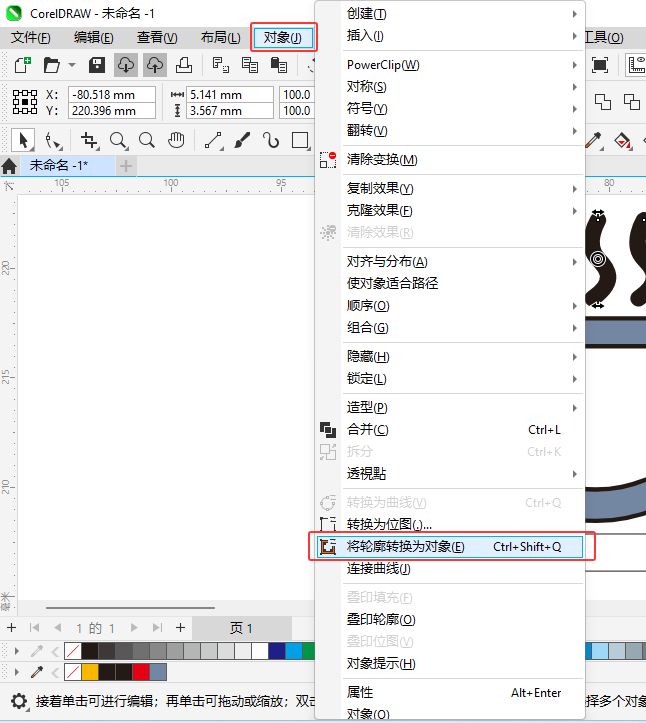
Task: Select the Zoom magnifier tool
Action: coord(119,140)
